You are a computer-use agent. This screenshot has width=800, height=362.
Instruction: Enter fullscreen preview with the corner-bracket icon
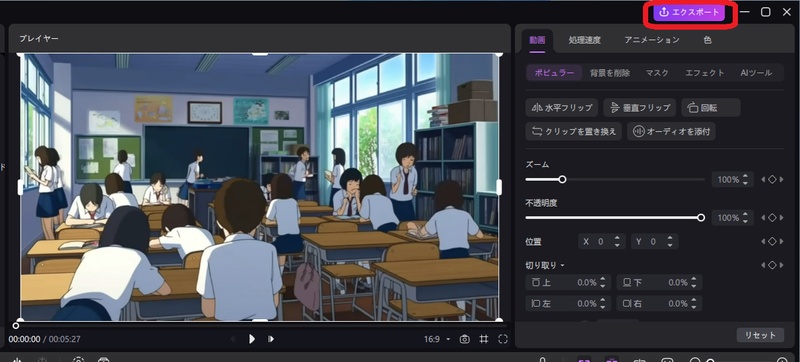click(x=503, y=339)
